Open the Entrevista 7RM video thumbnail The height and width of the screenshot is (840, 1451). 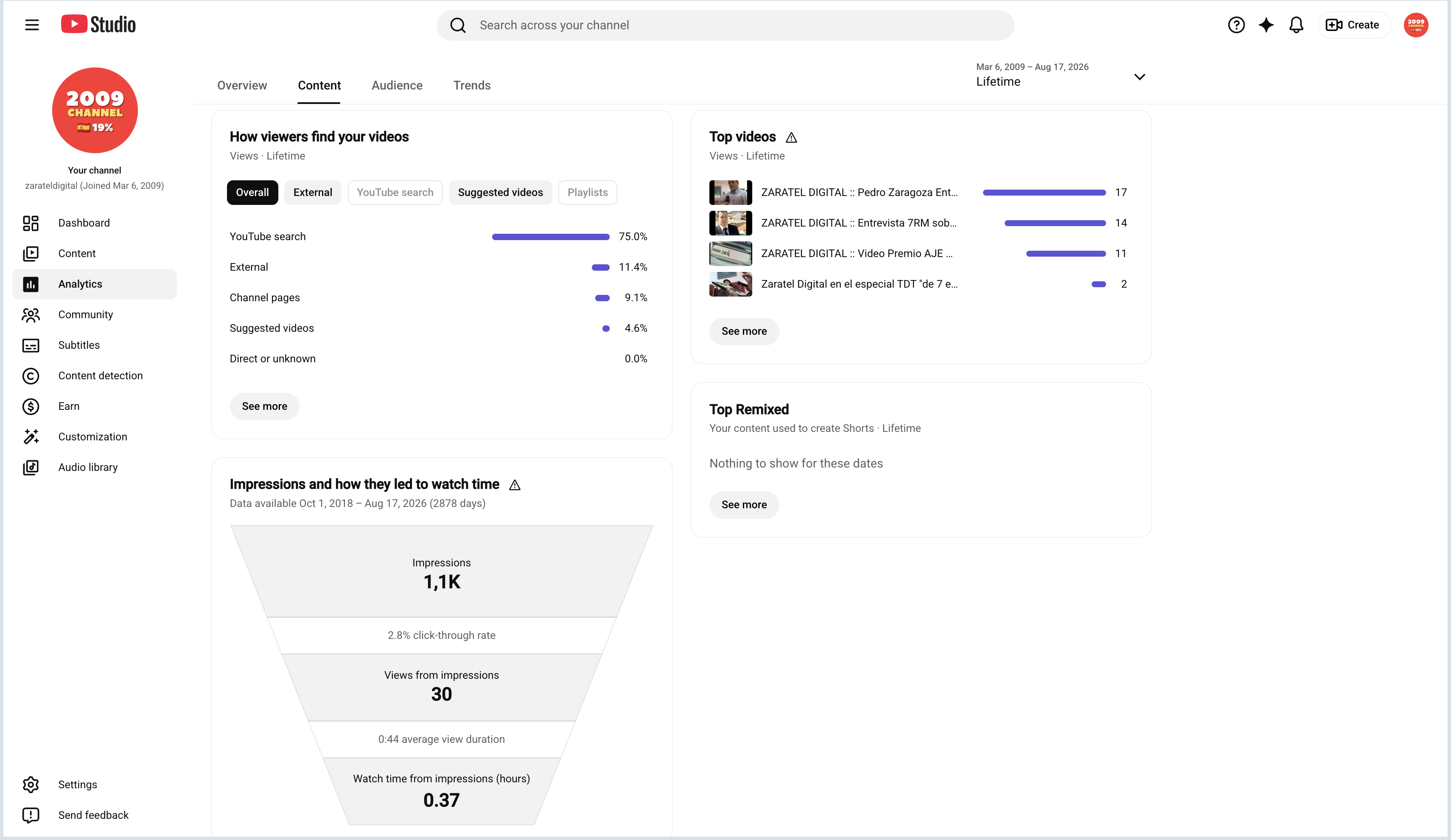tap(731, 223)
